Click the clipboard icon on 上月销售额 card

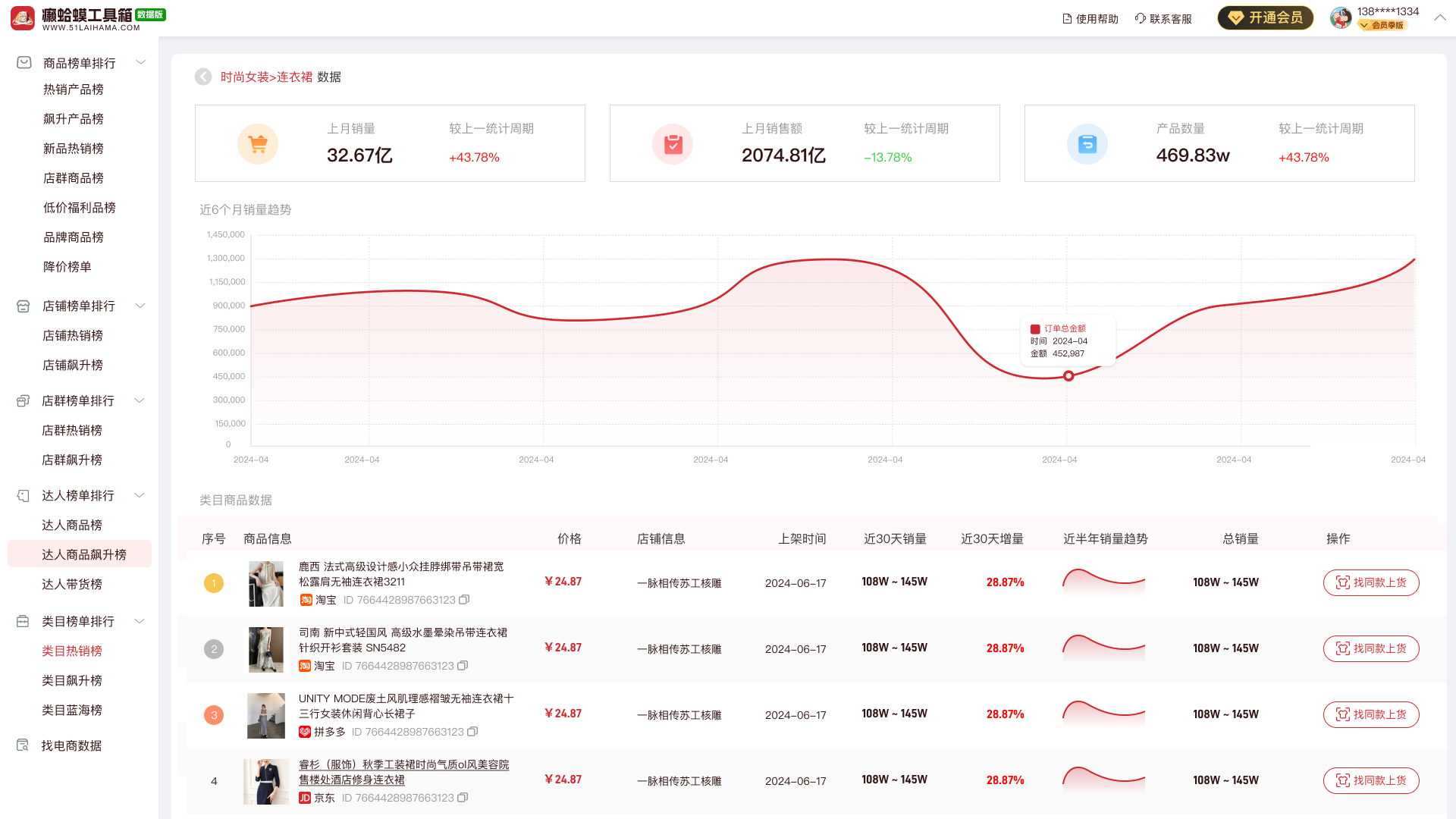pos(673,143)
